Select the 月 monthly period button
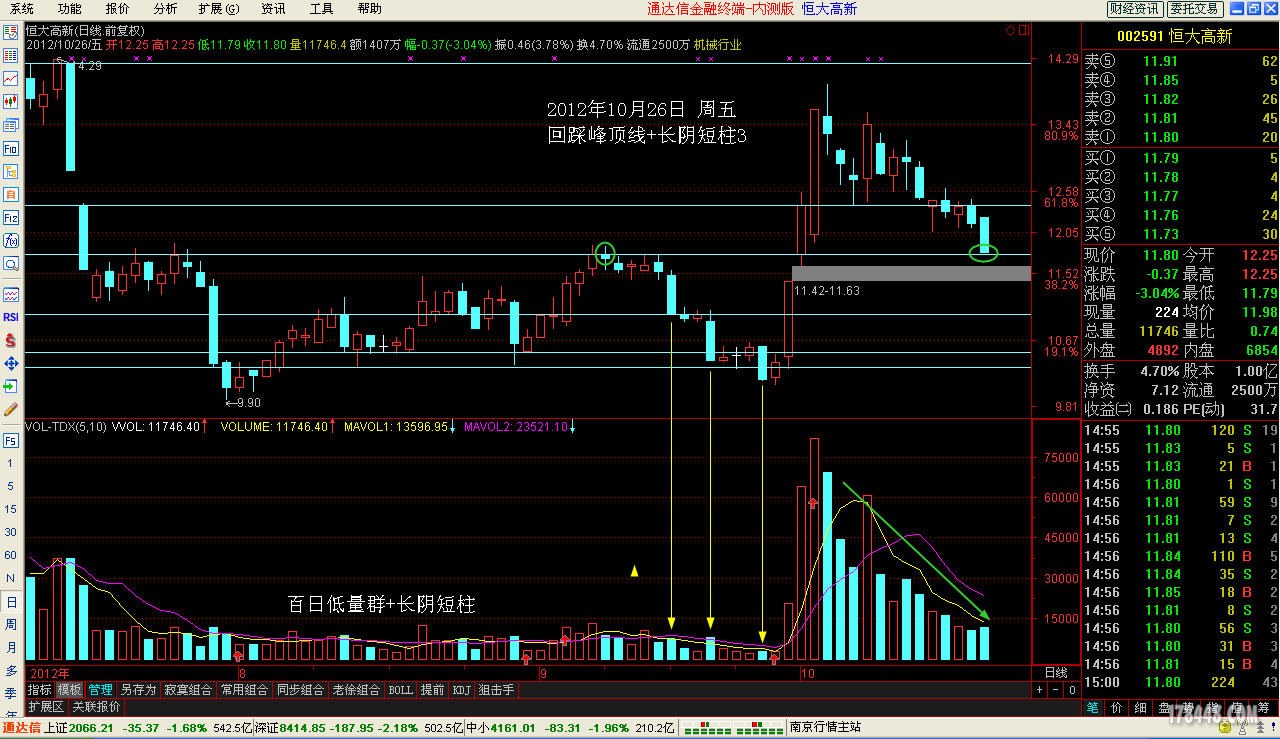This screenshot has height=739, width=1280. pos(11,648)
